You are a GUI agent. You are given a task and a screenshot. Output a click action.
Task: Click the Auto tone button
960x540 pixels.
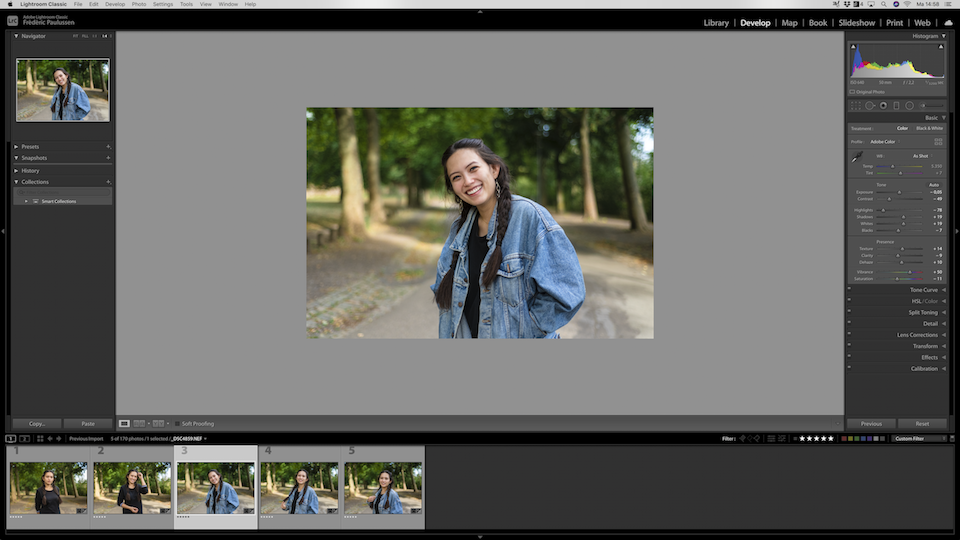click(934, 185)
